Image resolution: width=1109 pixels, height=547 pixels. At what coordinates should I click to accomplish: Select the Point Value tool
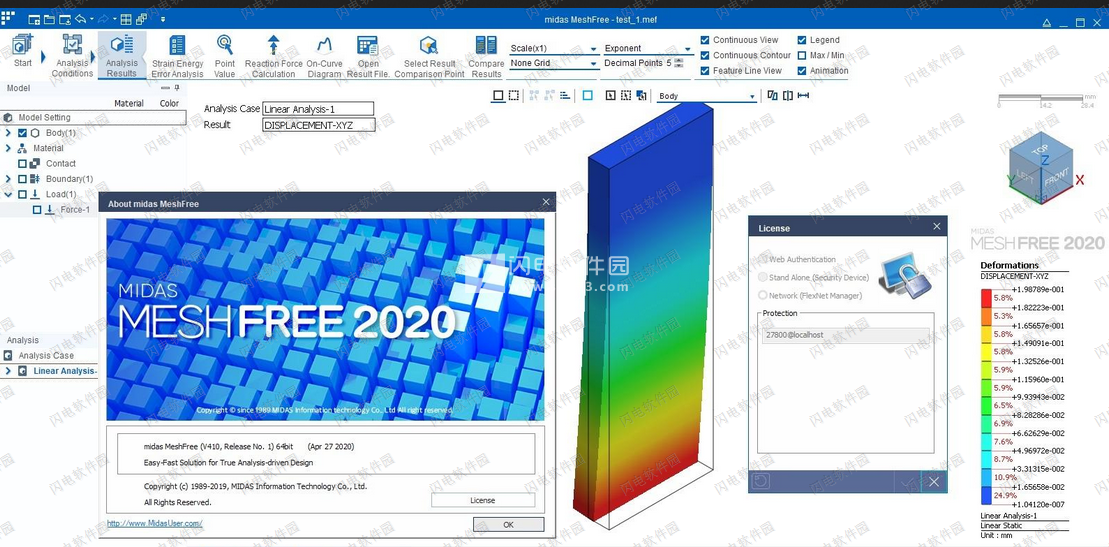(225, 56)
